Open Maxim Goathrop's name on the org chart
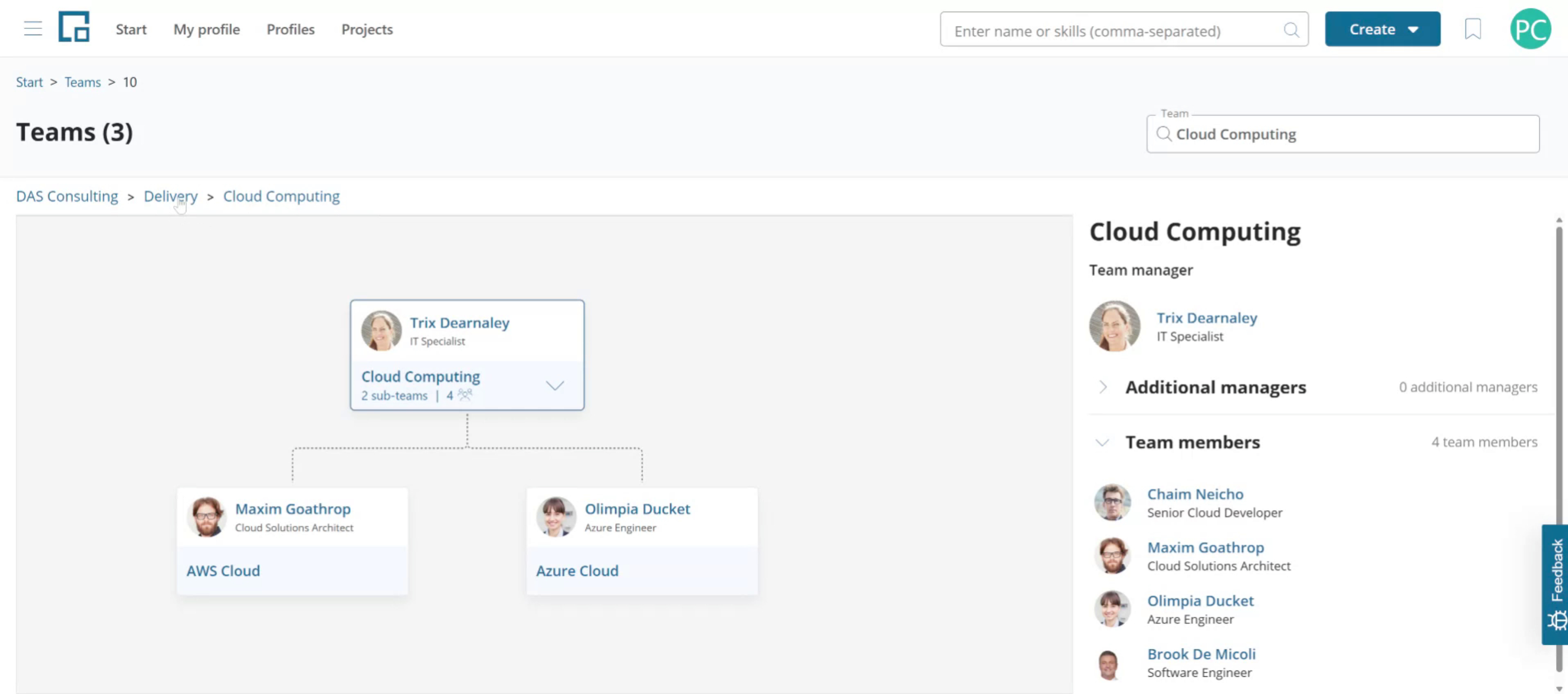The width and height of the screenshot is (1568, 694). click(293, 509)
